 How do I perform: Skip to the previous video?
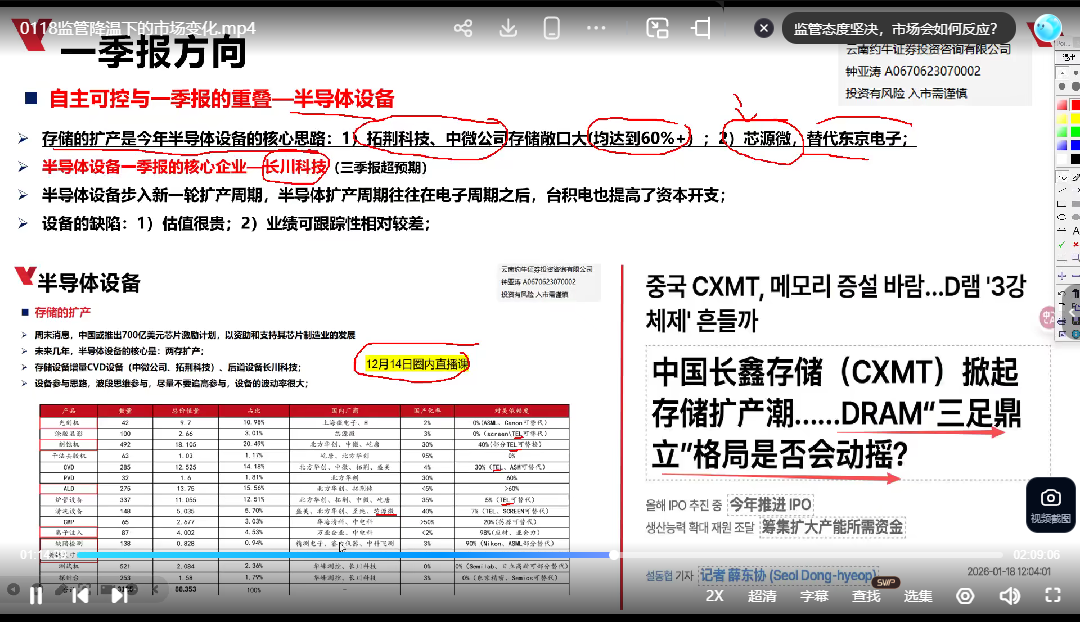click(x=80, y=594)
